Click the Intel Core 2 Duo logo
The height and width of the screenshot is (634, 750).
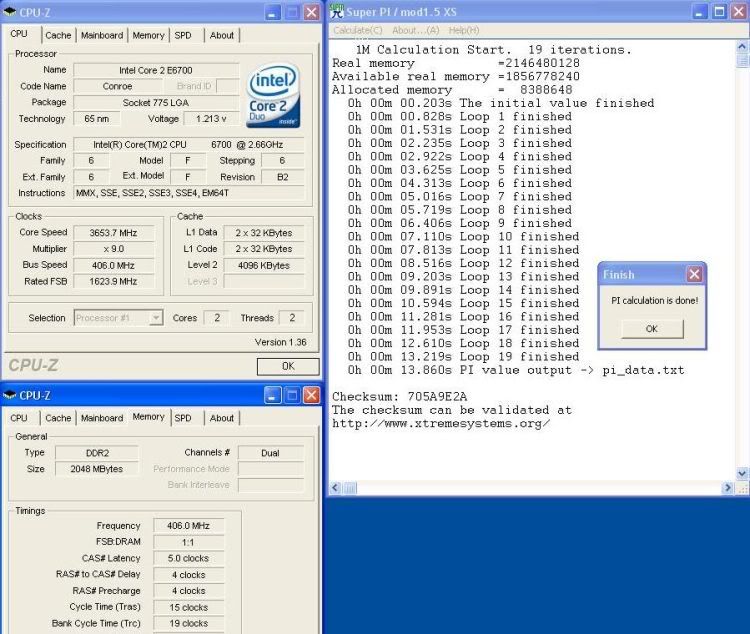pyautogui.click(x=273, y=96)
